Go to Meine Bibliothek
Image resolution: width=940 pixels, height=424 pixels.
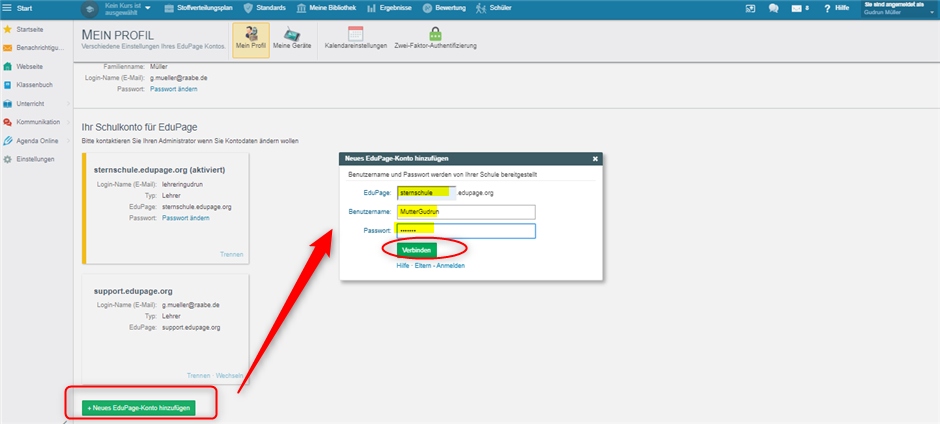tap(326, 8)
